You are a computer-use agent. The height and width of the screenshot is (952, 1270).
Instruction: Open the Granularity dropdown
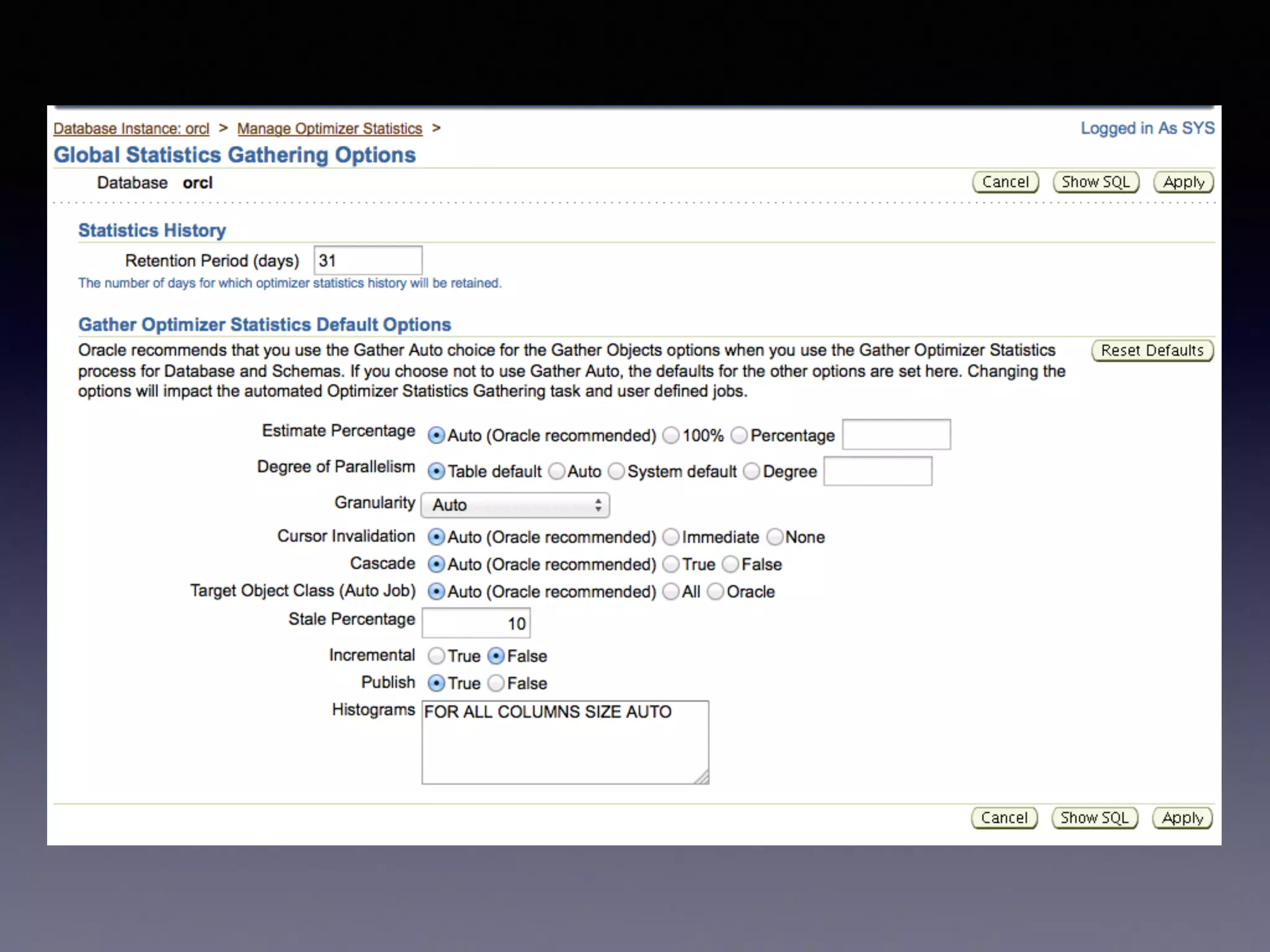click(515, 505)
